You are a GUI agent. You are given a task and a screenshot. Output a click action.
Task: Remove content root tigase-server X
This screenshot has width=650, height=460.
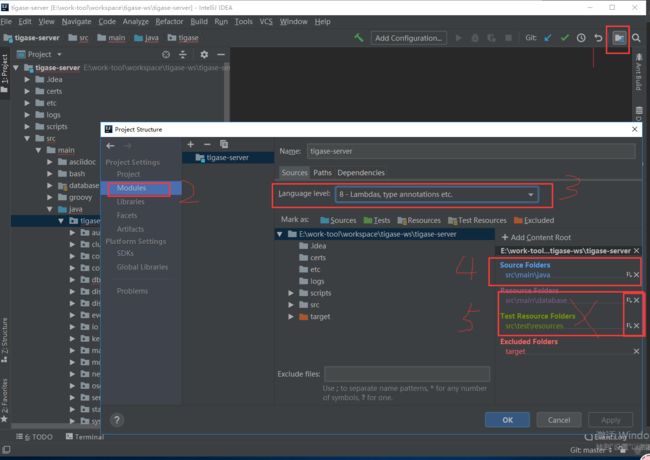click(637, 251)
